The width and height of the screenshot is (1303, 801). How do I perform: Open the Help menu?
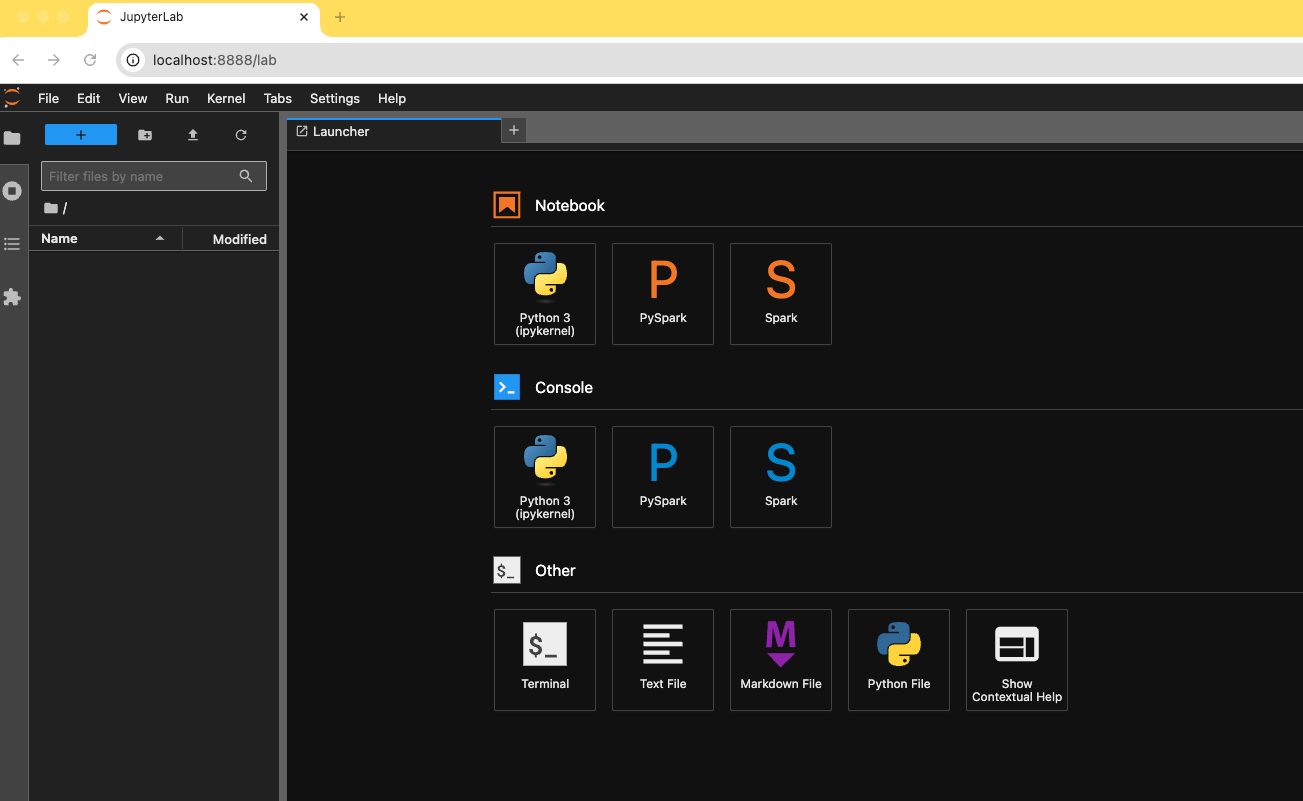(392, 98)
